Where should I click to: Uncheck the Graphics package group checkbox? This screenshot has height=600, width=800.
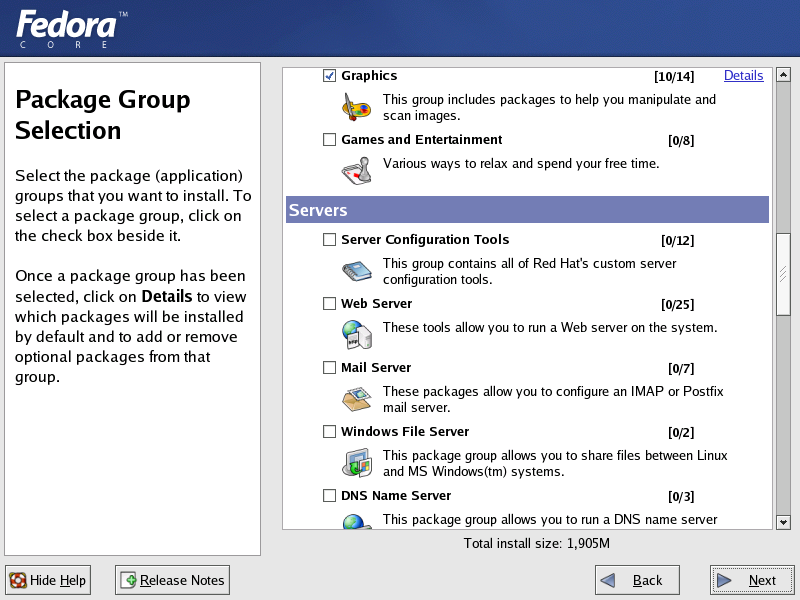point(329,76)
